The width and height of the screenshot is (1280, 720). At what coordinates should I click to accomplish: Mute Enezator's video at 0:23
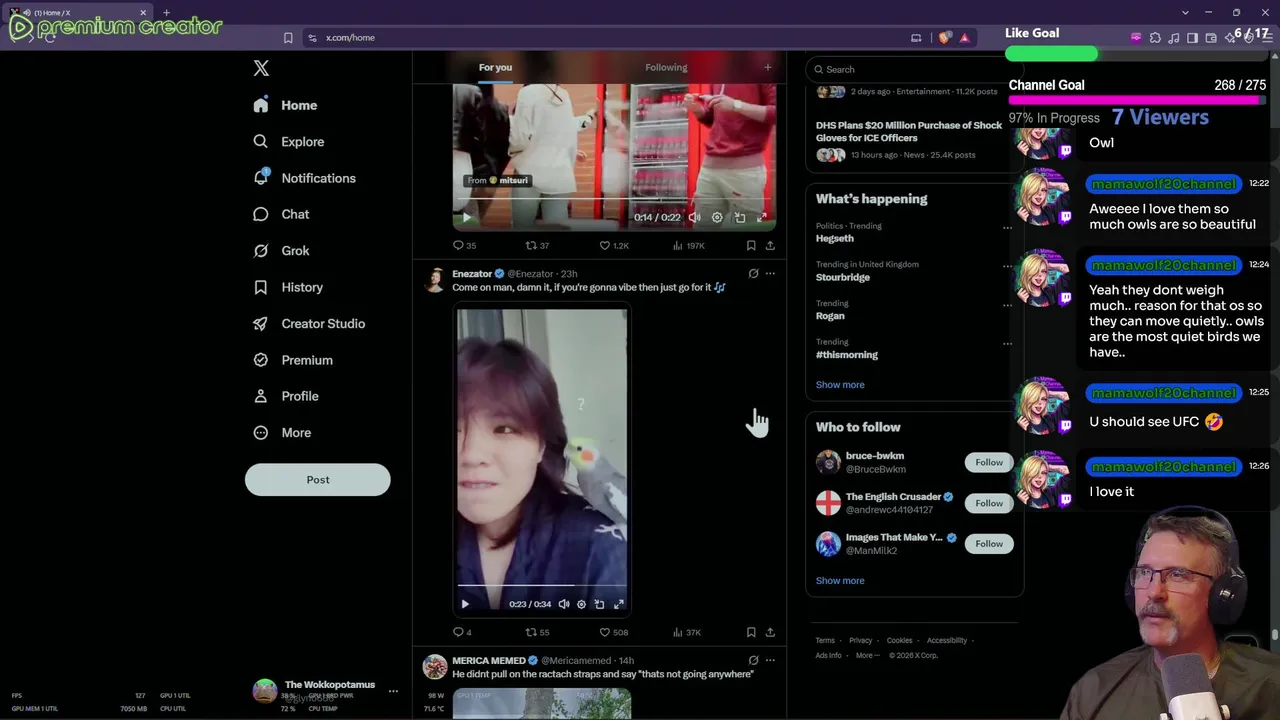click(x=564, y=604)
